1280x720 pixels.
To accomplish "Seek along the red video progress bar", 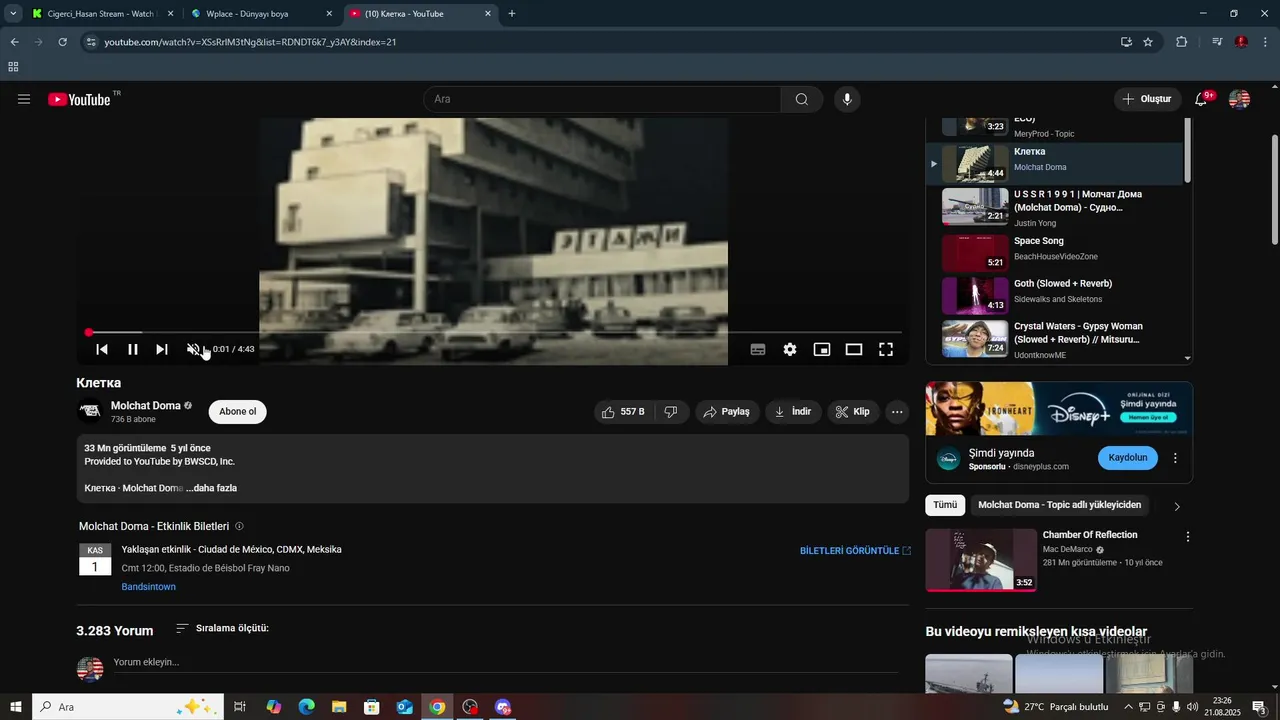I will [494, 332].
